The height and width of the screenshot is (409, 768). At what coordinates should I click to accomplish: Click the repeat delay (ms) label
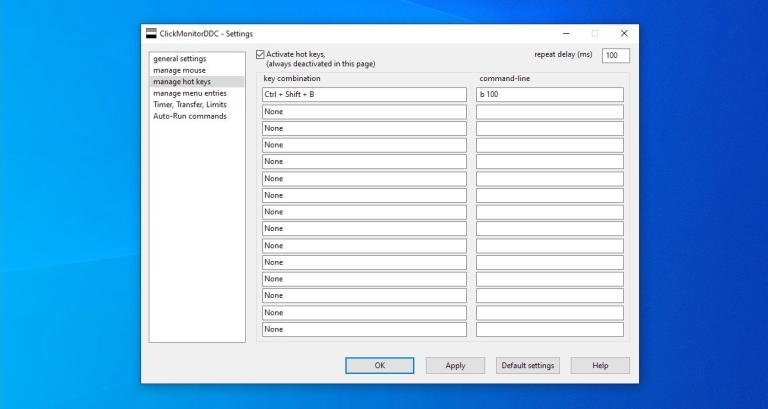(x=563, y=55)
